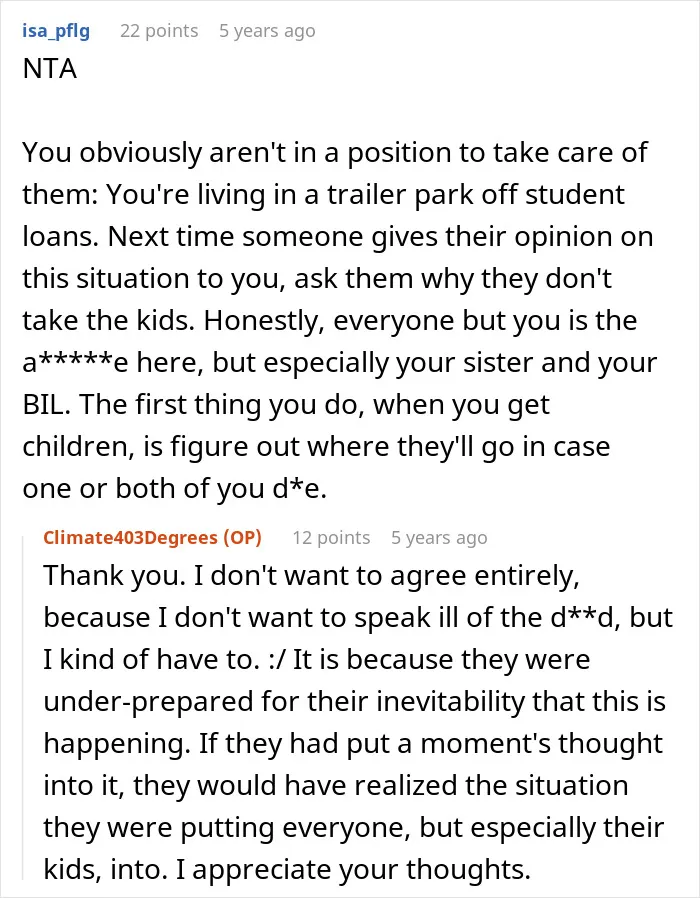Screen dimensions: 700x898
Task: Click the 22 points score
Action: [159, 31]
